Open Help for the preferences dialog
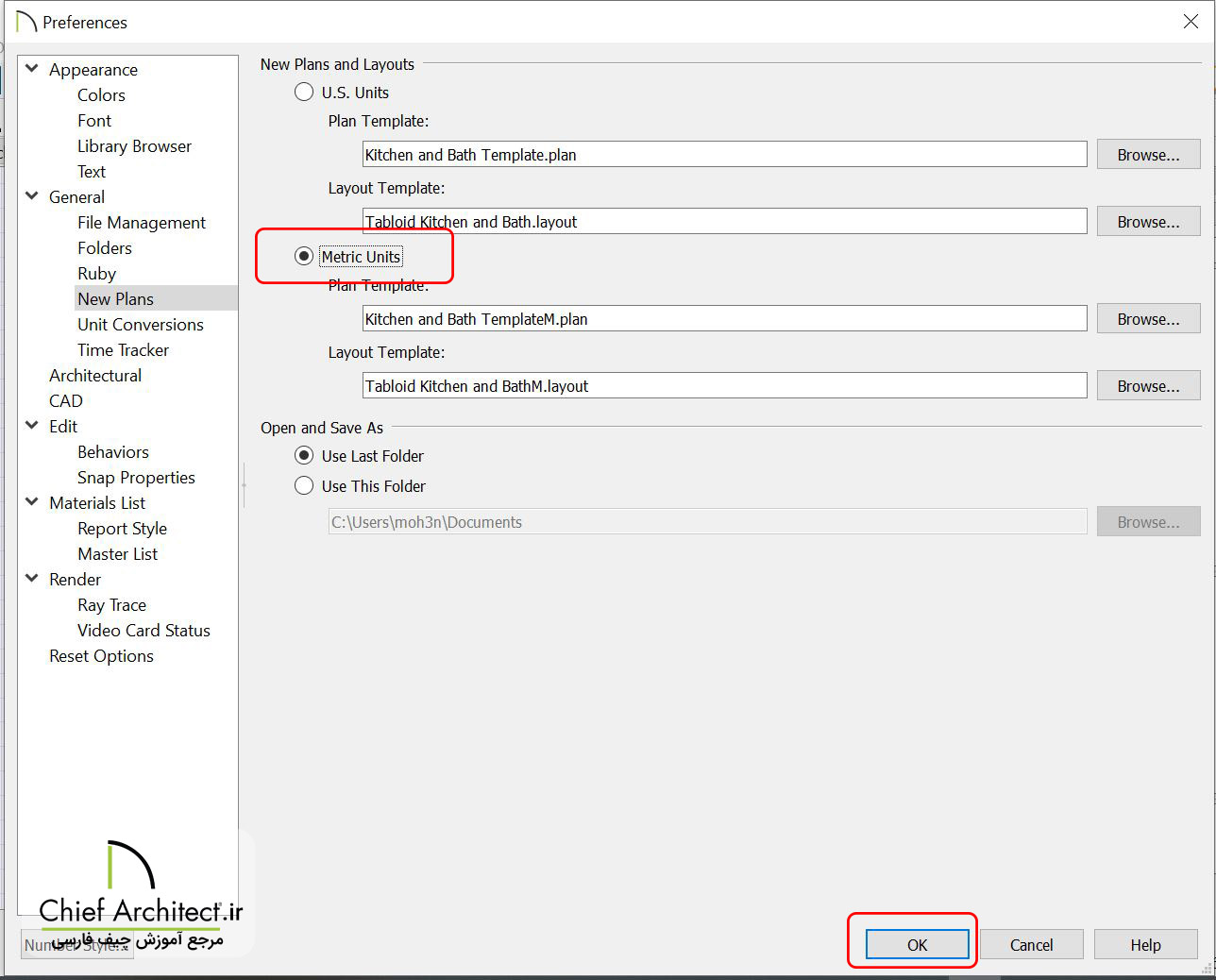Viewport: 1216px width, 980px height. tap(1145, 945)
